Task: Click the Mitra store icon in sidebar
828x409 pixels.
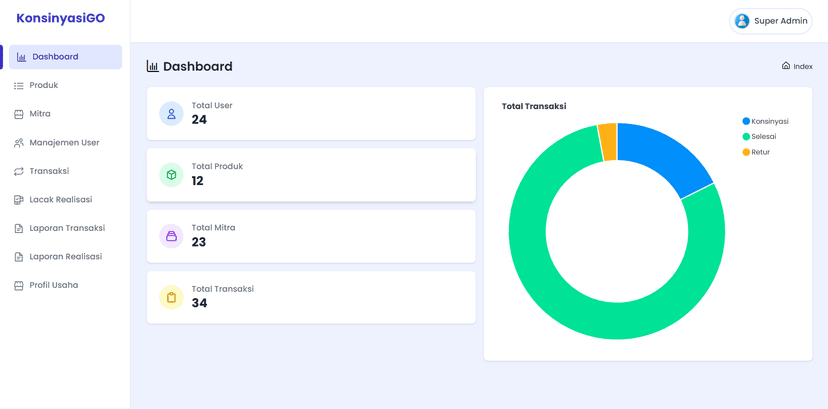Action: click(19, 114)
